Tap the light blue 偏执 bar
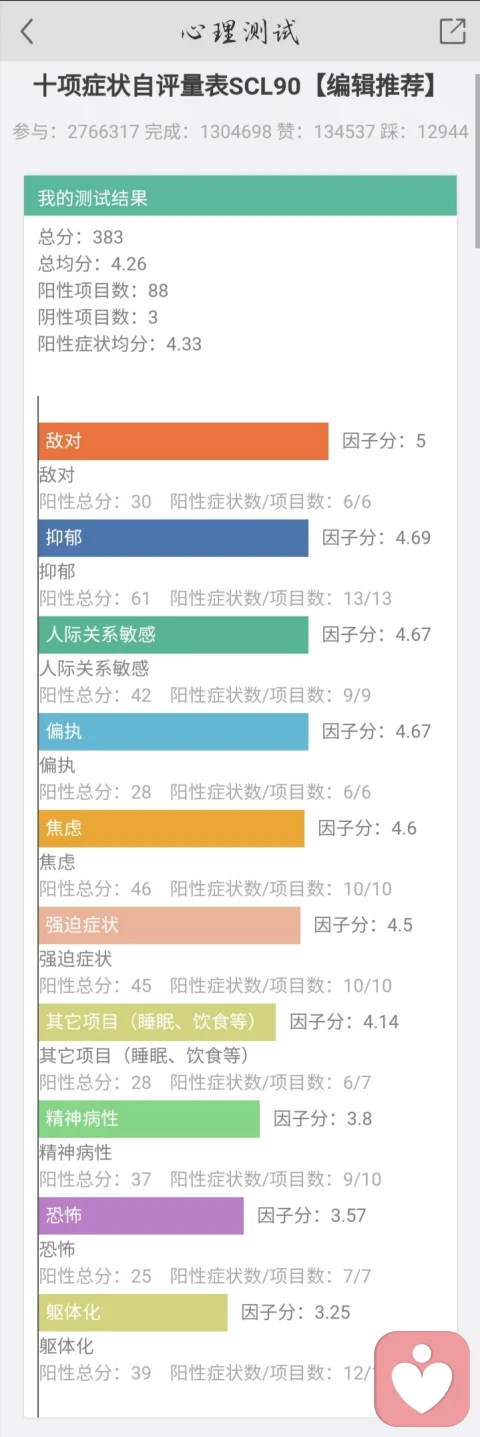This screenshot has height=1437, width=480. point(173,732)
